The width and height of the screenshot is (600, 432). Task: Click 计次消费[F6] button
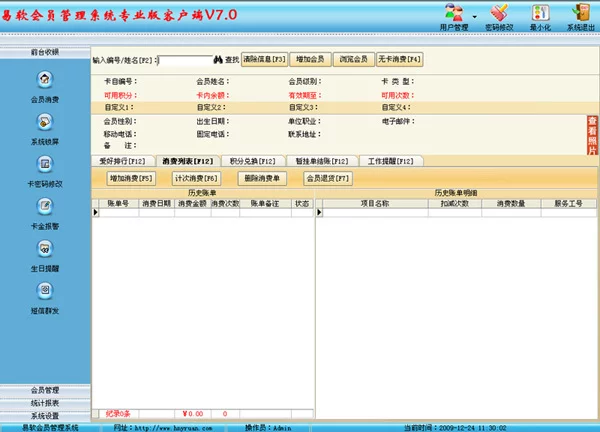[196, 178]
